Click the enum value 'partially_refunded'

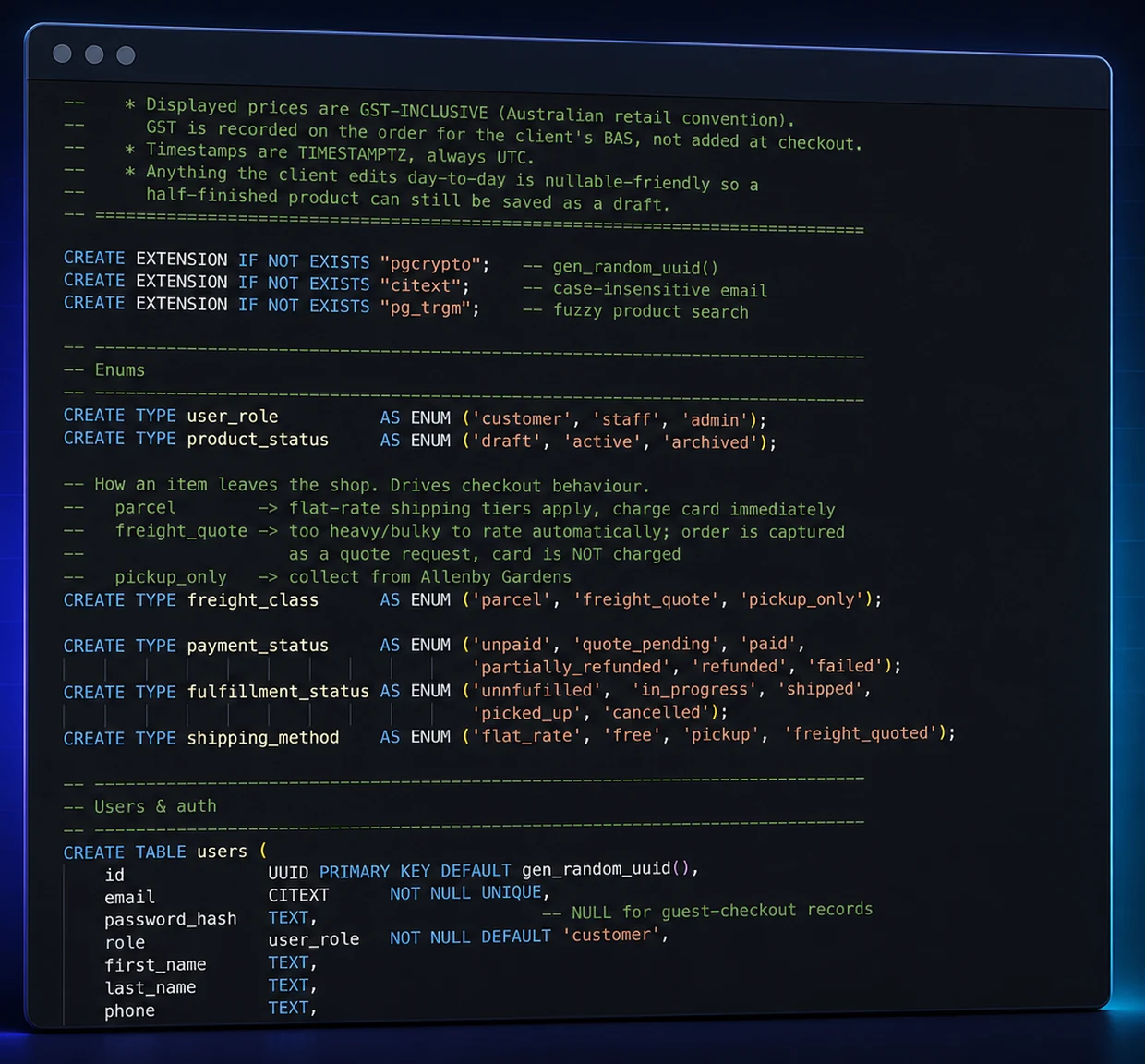click(572, 667)
